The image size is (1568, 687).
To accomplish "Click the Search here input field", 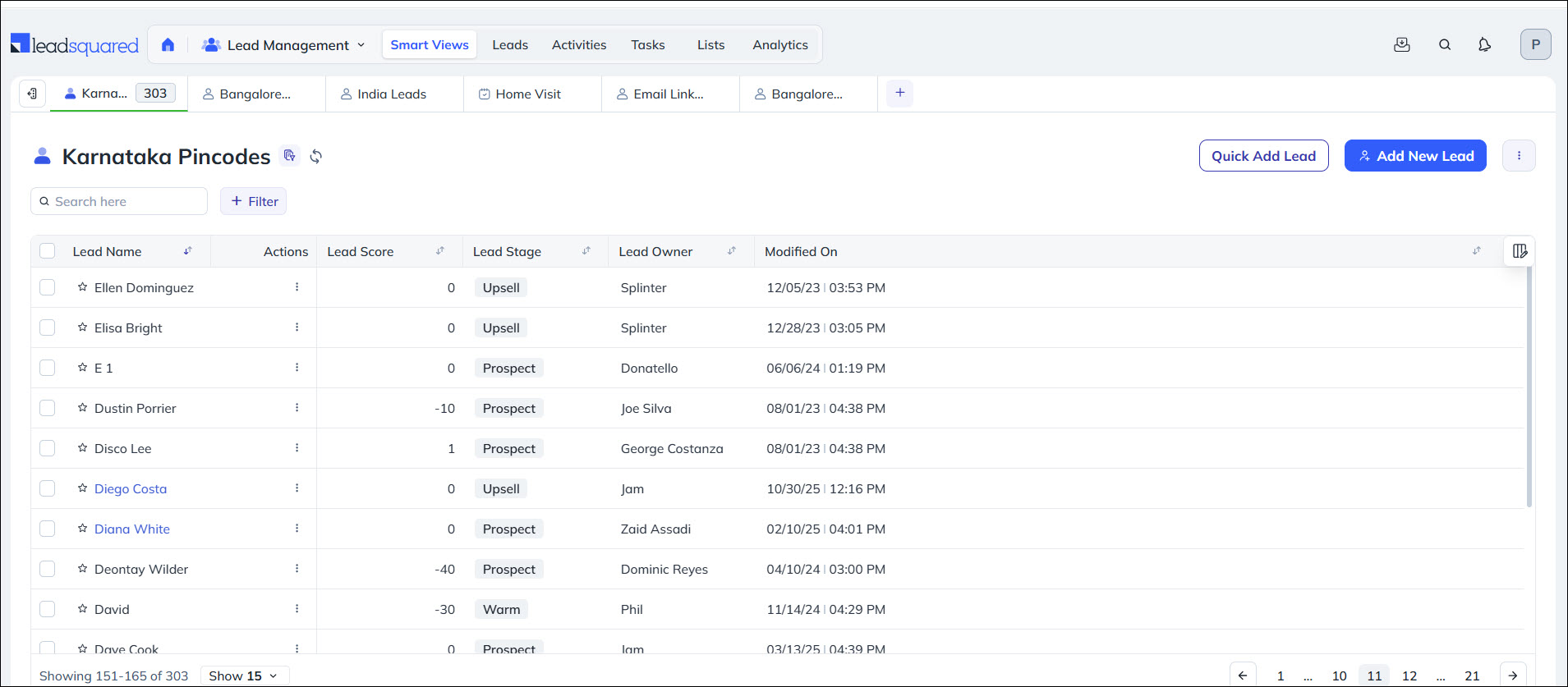I will (125, 201).
